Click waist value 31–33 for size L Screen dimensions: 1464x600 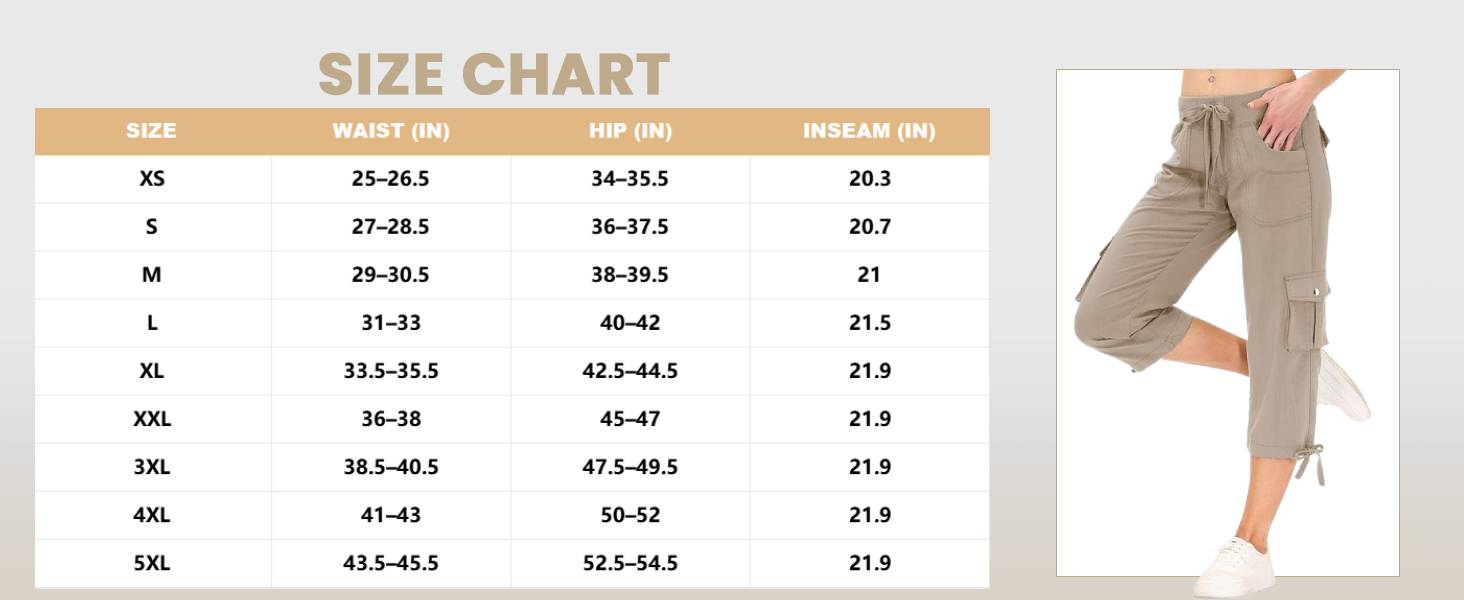pyautogui.click(x=391, y=323)
